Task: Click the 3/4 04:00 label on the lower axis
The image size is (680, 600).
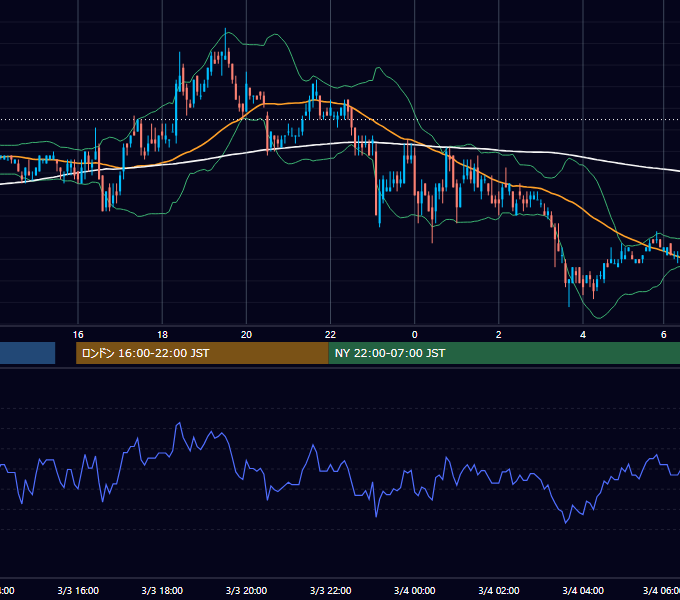Action: pos(583,590)
